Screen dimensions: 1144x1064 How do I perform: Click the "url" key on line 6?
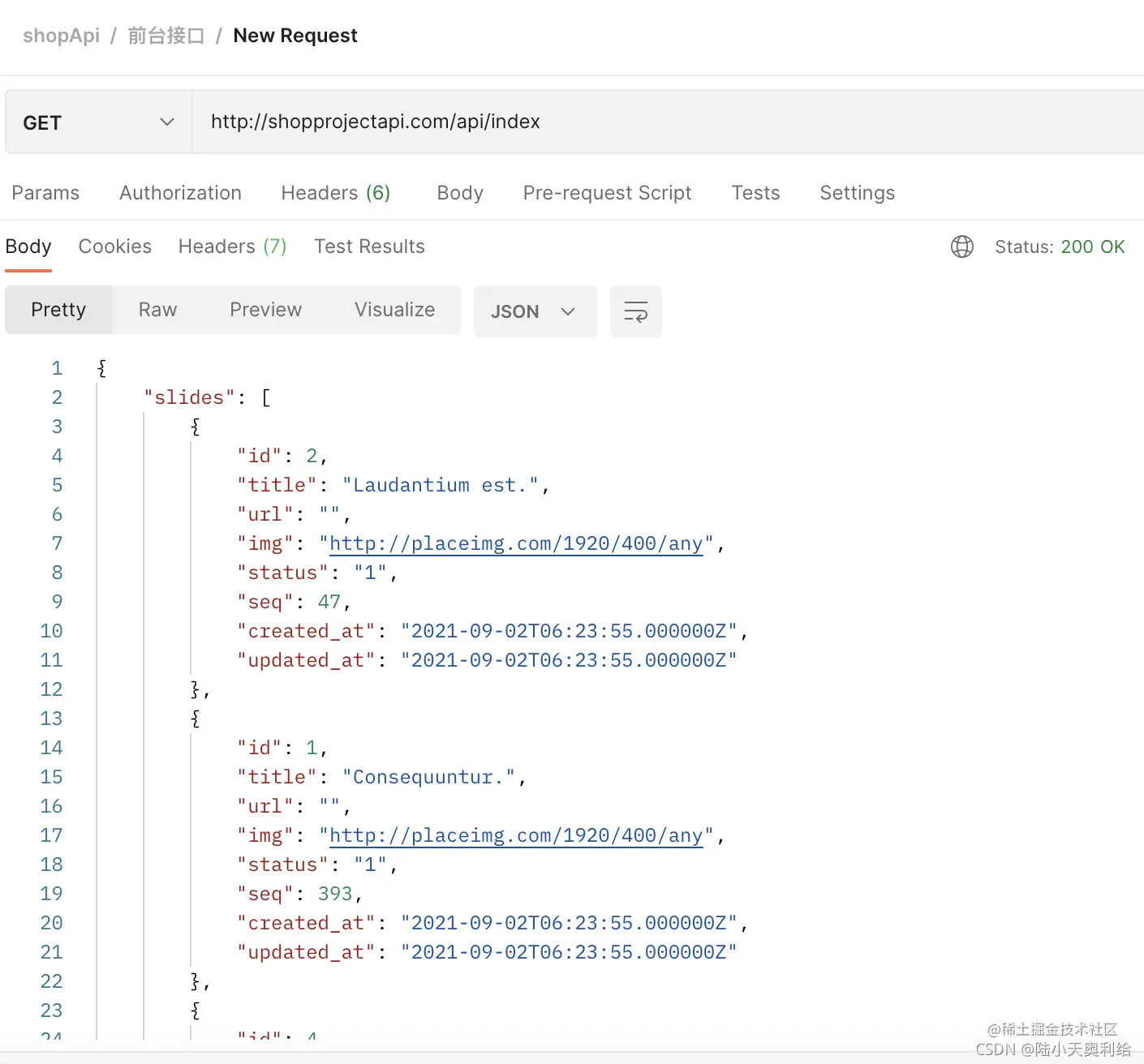click(265, 514)
